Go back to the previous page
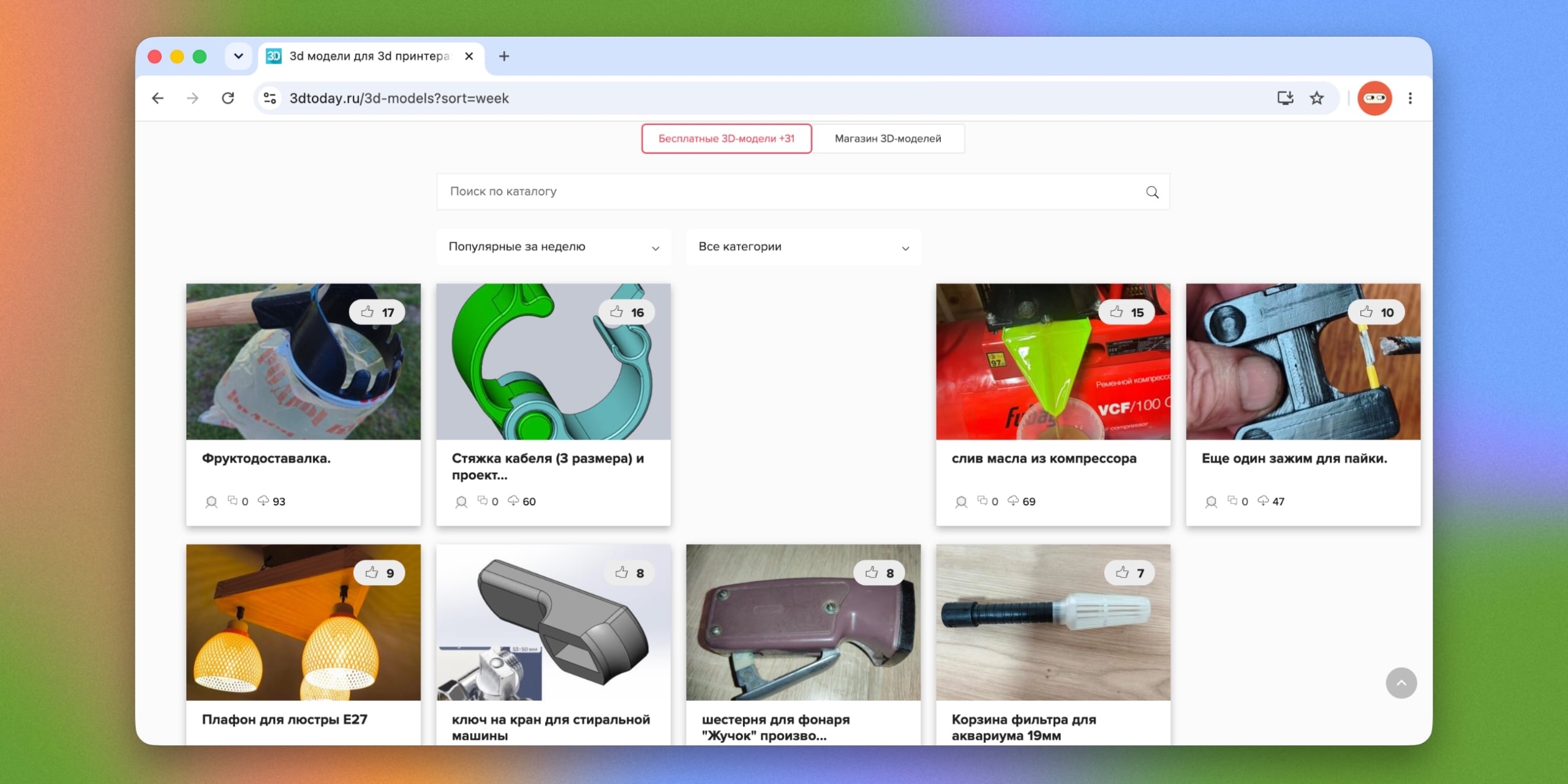Image resolution: width=1568 pixels, height=784 pixels. coord(157,98)
